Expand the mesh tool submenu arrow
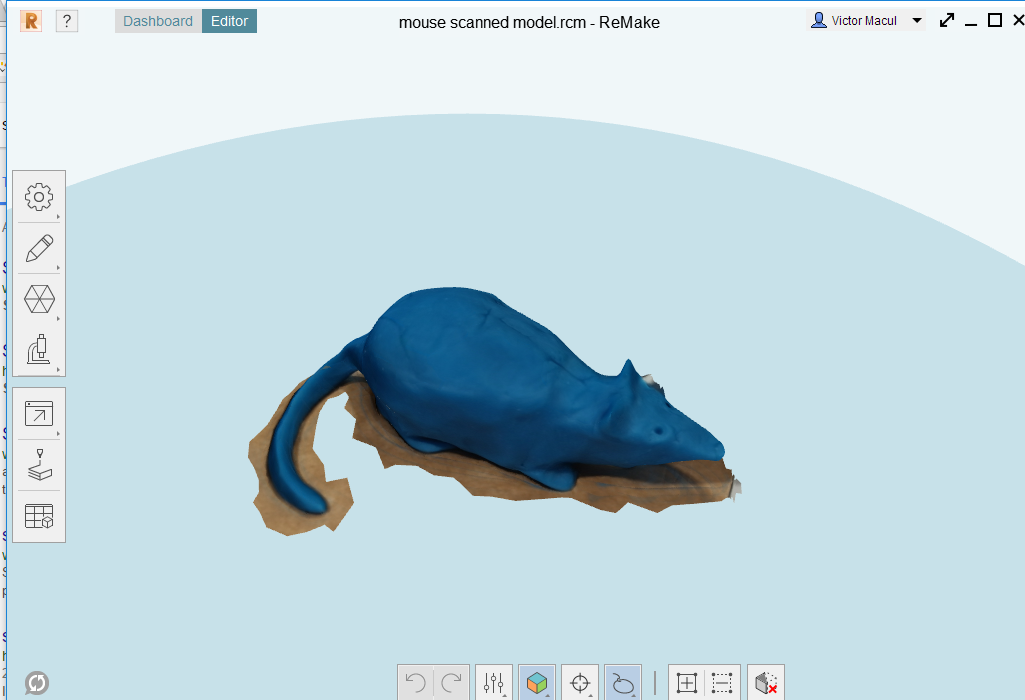The width and height of the screenshot is (1025, 700). pos(58,318)
